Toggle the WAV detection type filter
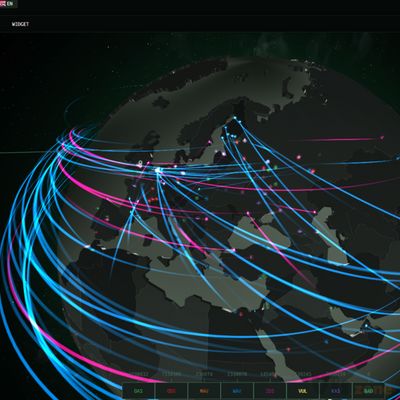The width and height of the screenshot is (400, 400). click(237, 391)
